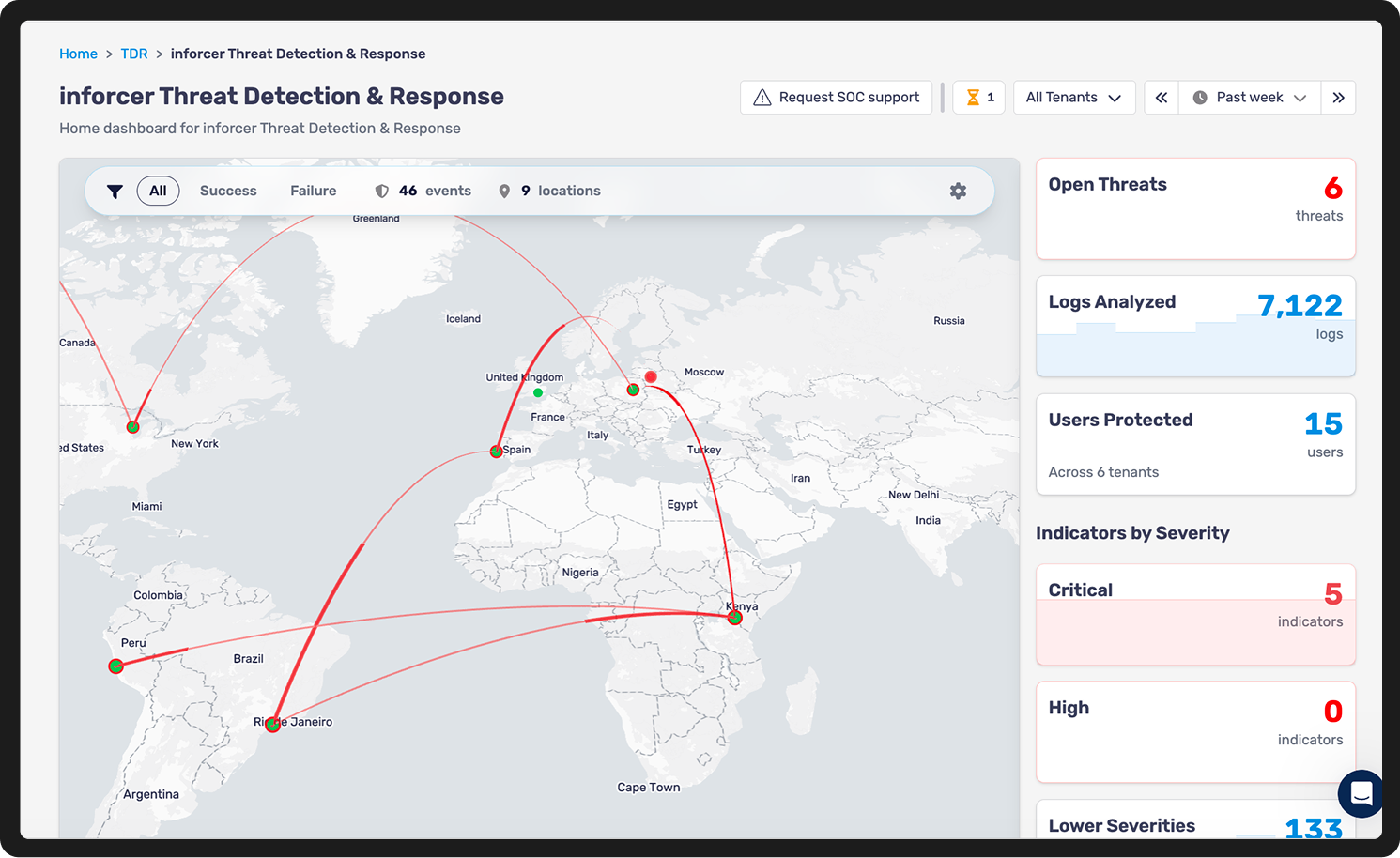
Task: Click the 9 locations count
Action: [x=561, y=191]
